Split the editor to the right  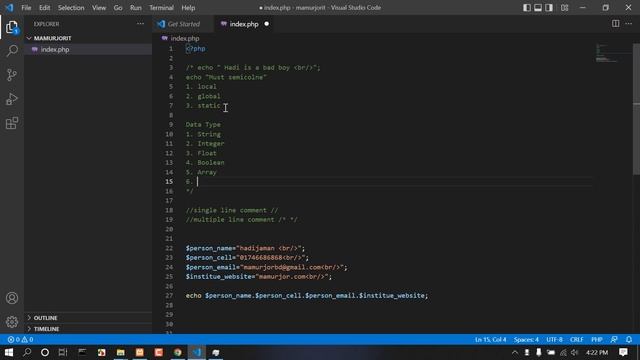(x=616, y=24)
